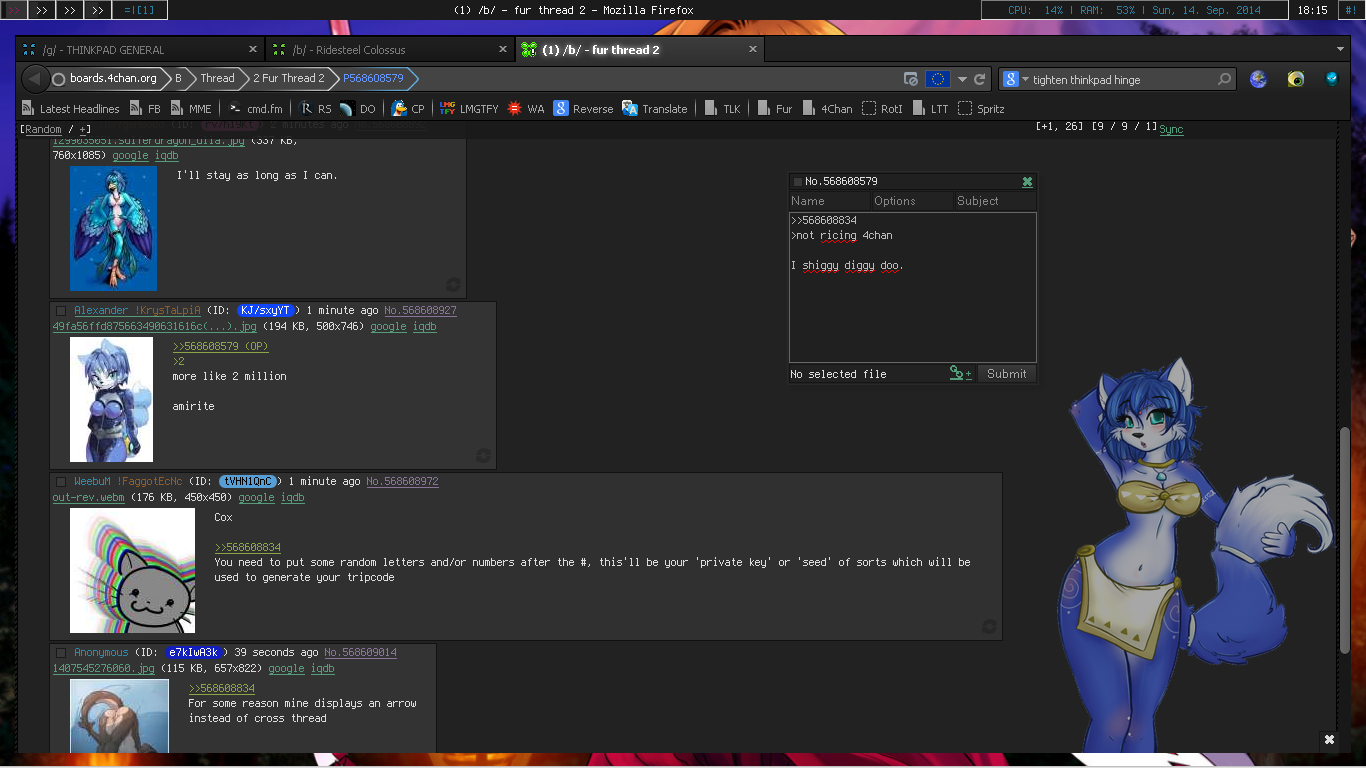Open the Translate bookmark
Viewport: 1366px width, 768px height.
[655, 109]
